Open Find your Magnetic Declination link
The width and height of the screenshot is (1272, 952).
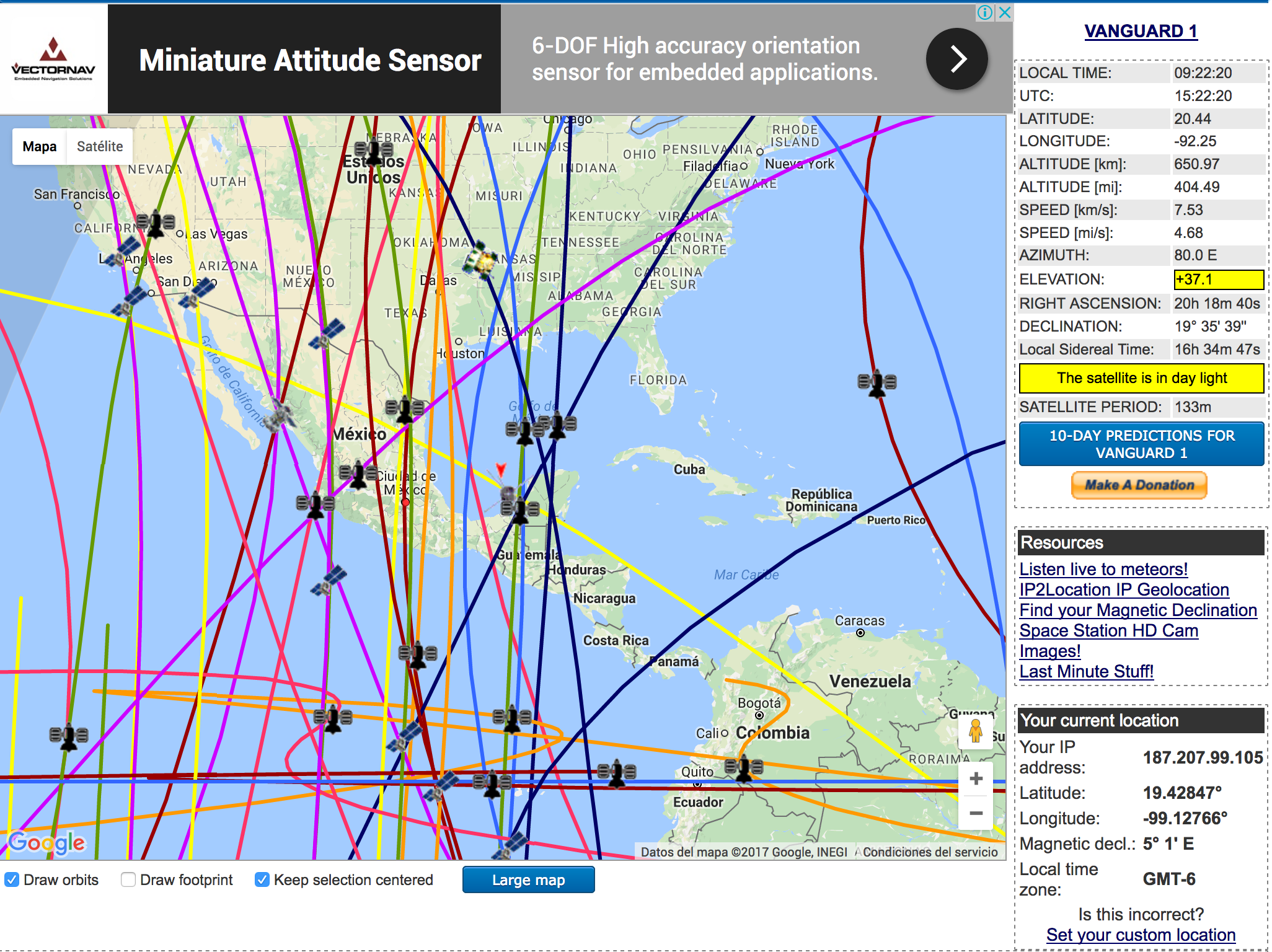[1138, 610]
